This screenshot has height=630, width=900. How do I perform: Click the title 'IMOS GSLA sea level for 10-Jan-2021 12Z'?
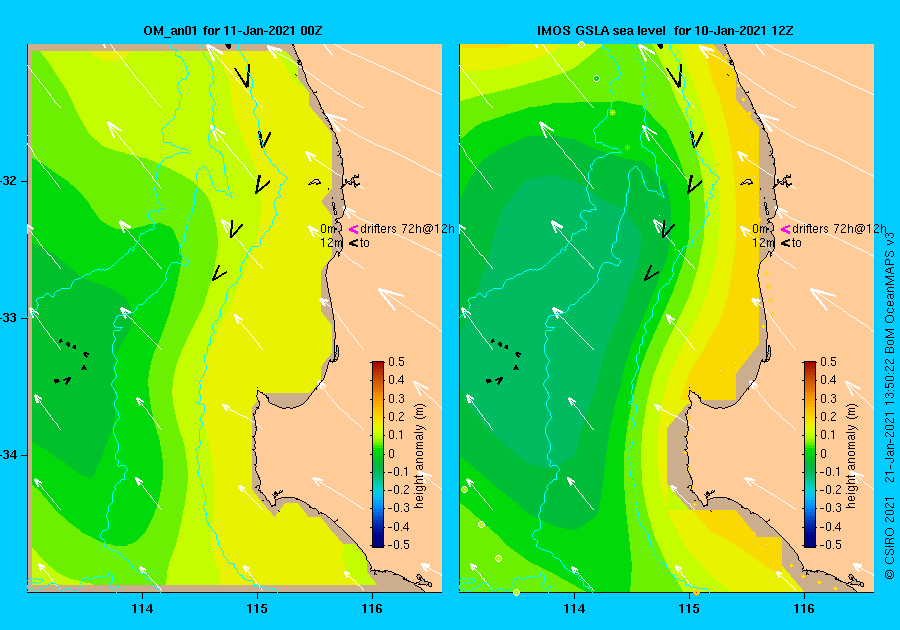(x=665, y=31)
